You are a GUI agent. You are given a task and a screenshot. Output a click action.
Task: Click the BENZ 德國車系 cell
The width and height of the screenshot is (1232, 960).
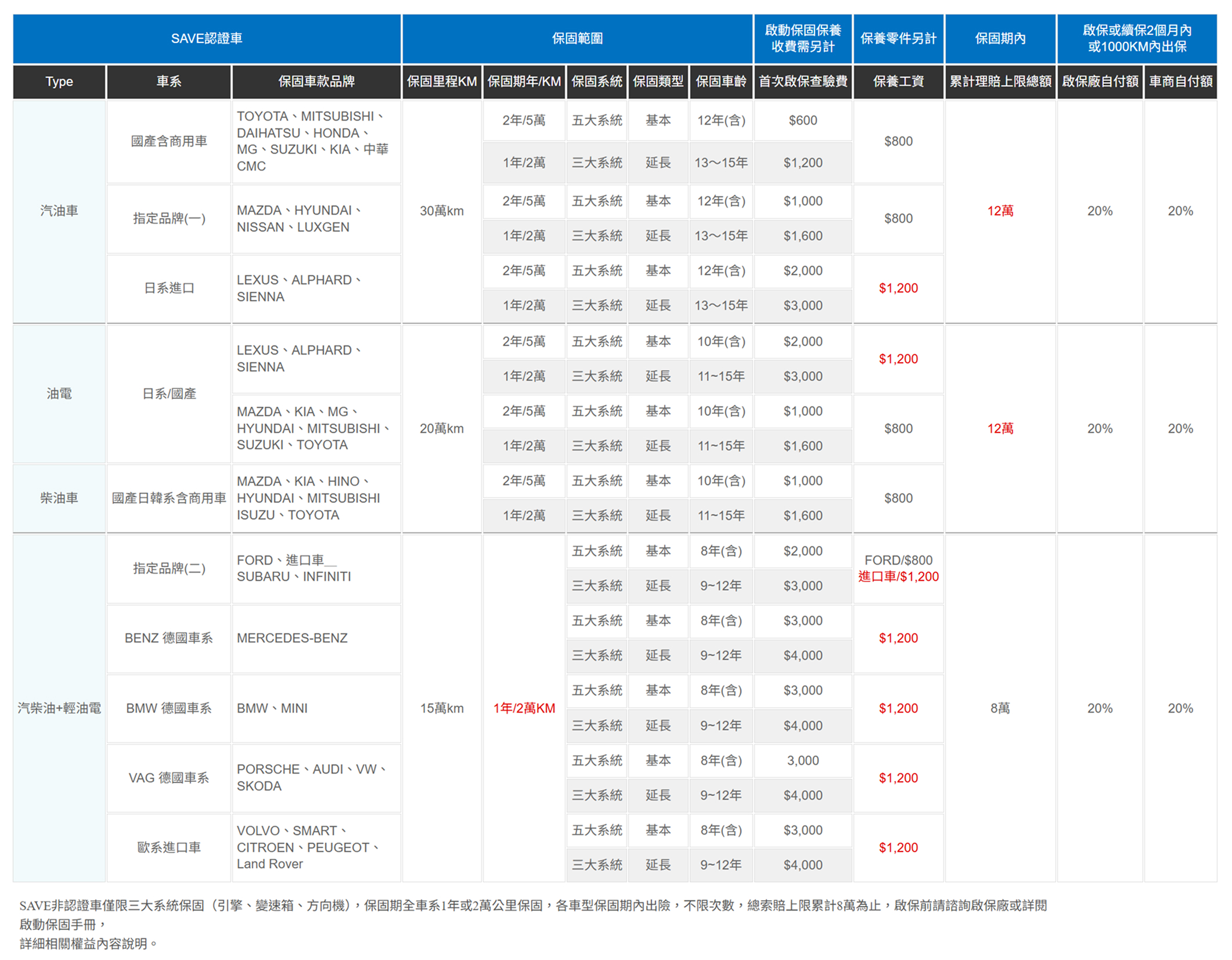click(x=169, y=638)
